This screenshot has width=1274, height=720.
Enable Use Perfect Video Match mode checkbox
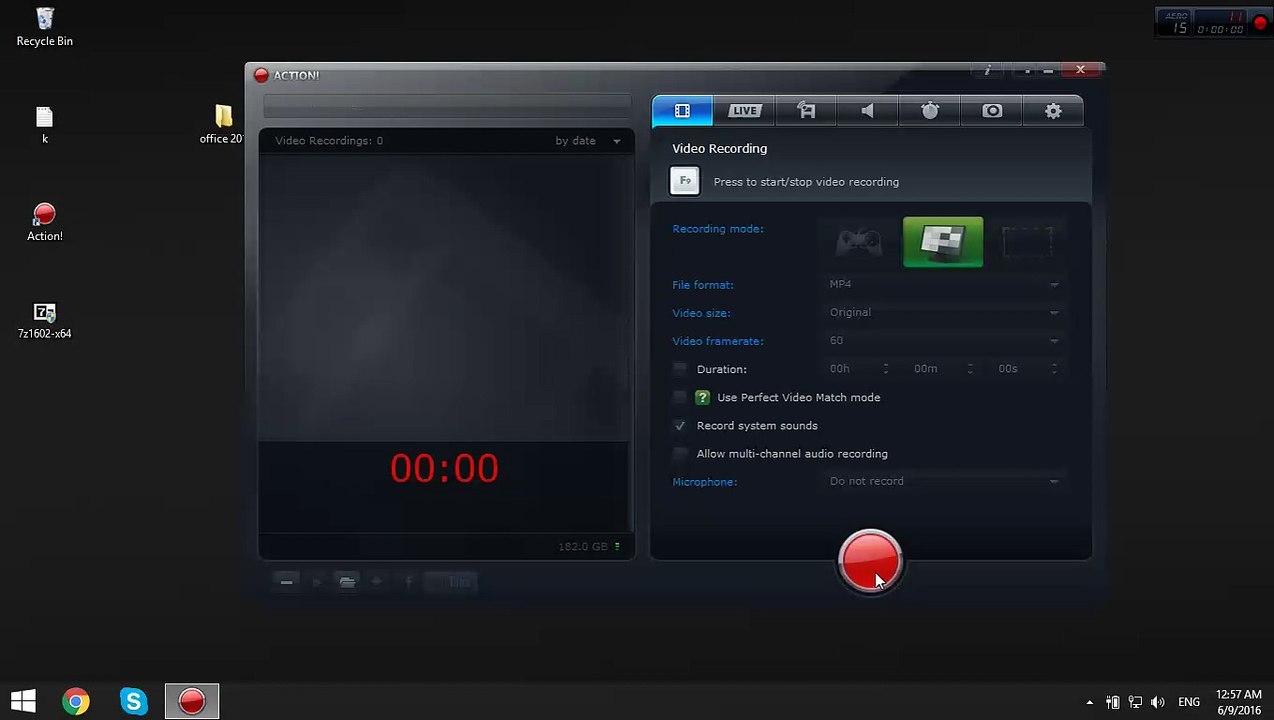[680, 397]
